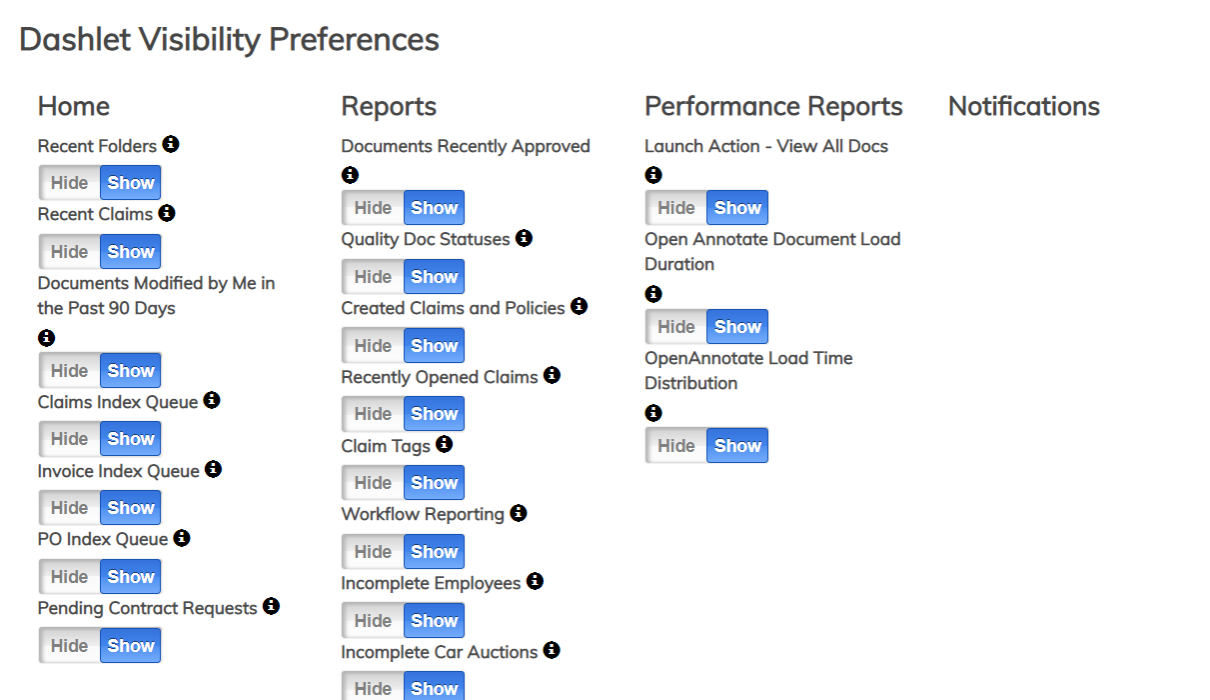Click the Invoice Index Queue info icon
This screenshot has width=1210, height=700.
point(213,469)
